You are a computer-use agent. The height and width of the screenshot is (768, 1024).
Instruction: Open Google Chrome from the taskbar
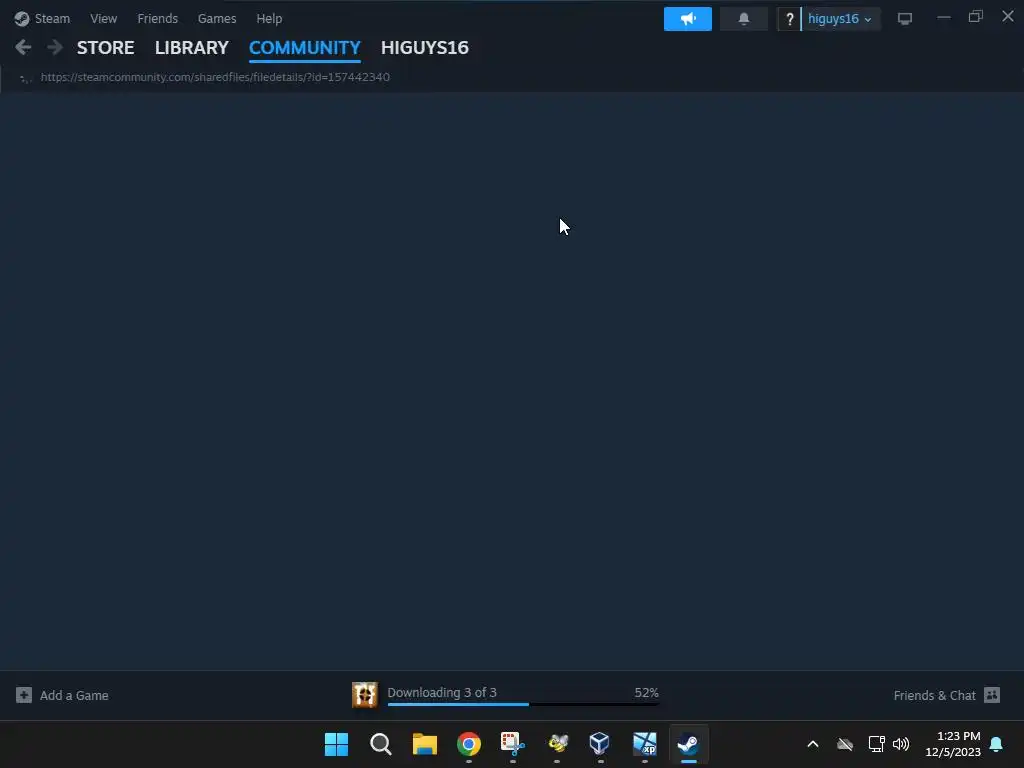pyautogui.click(x=468, y=744)
